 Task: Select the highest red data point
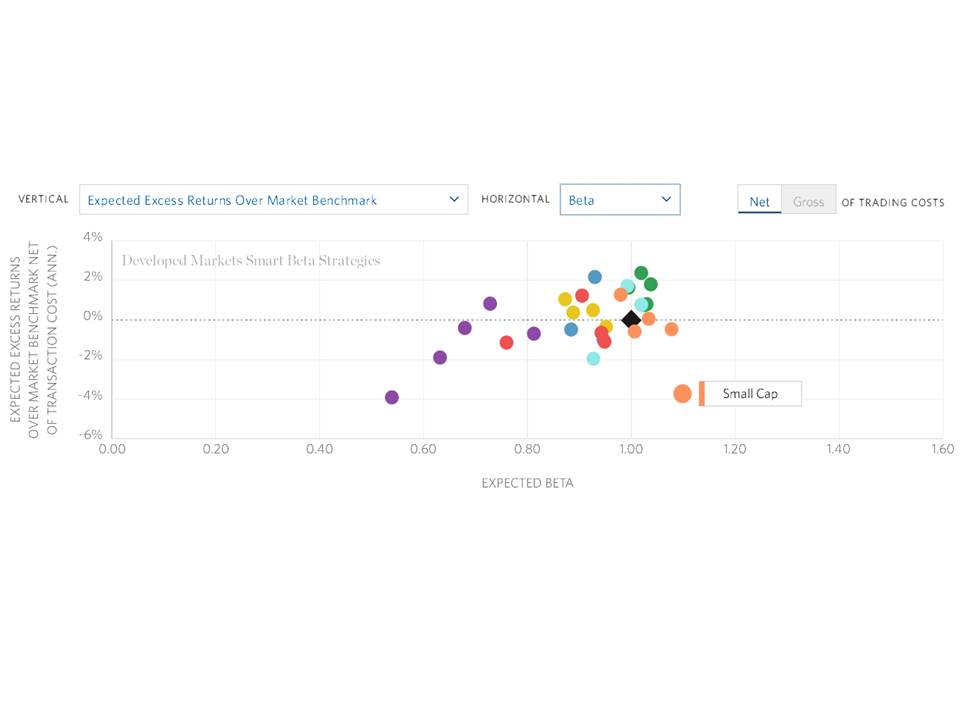(582, 295)
